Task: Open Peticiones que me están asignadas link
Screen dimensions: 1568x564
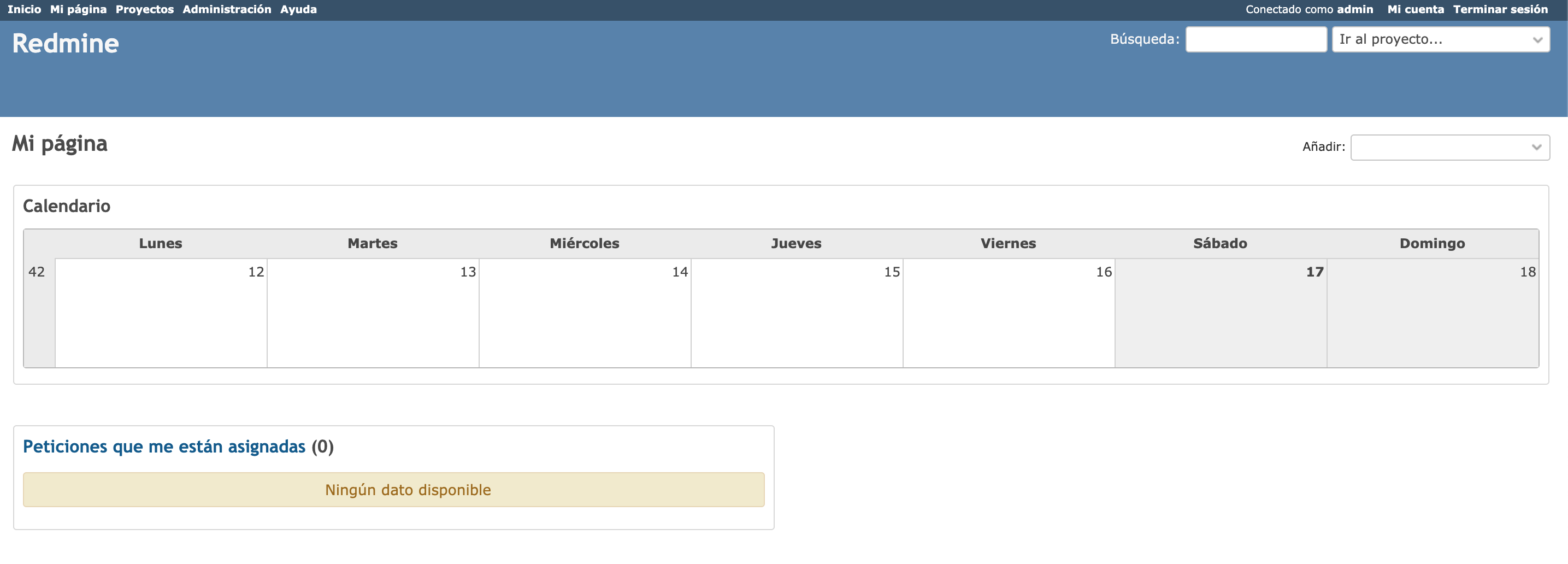Action: point(164,446)
